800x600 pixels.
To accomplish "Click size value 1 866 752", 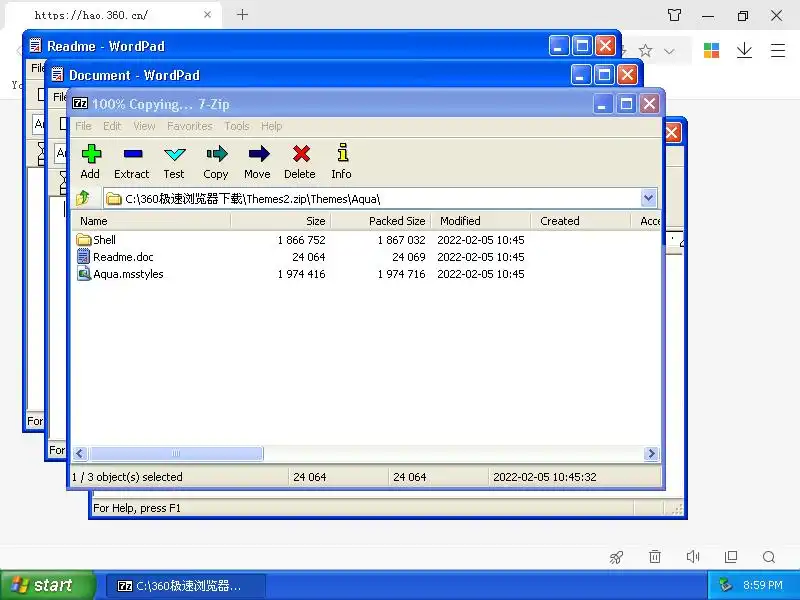I will (302, 240).
